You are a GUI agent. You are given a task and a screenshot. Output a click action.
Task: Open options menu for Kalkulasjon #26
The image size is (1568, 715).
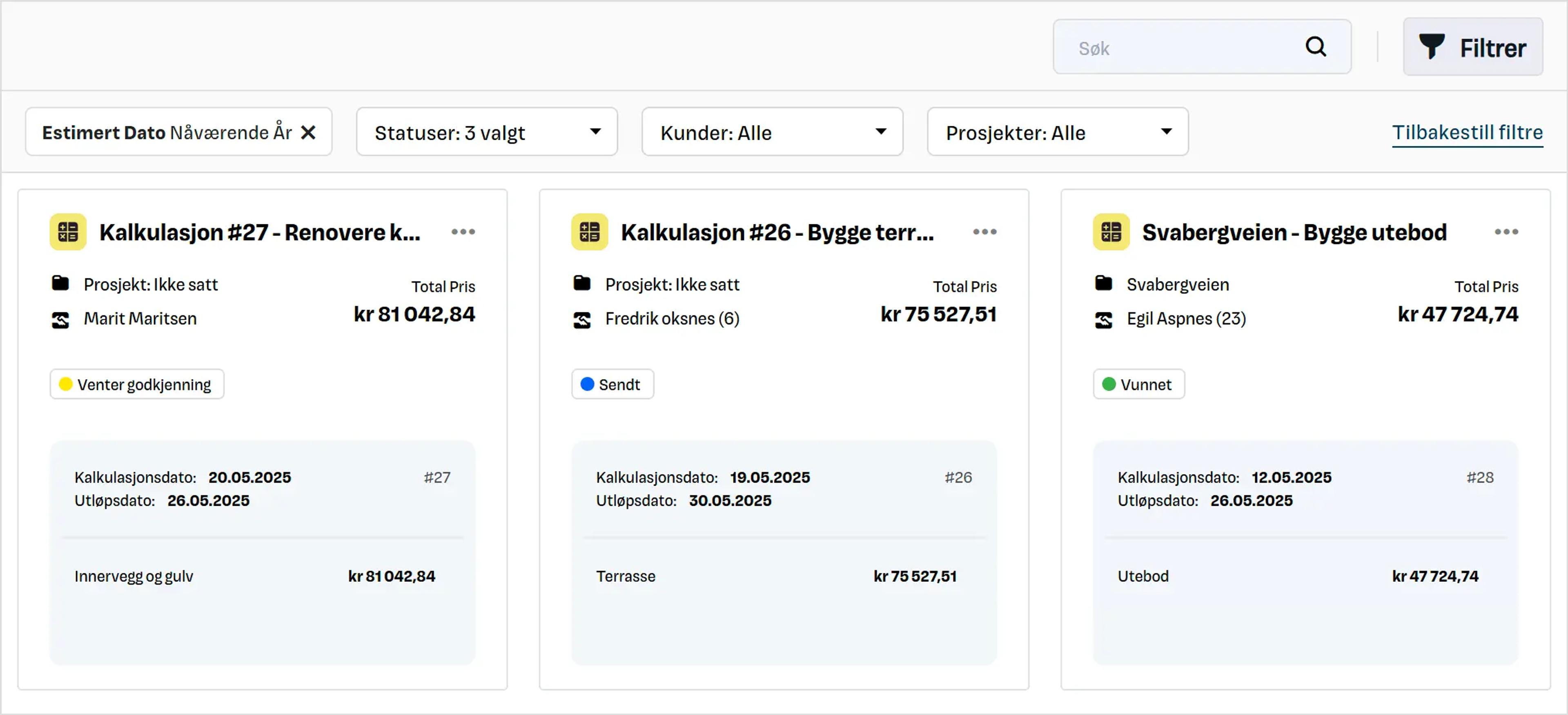point(984,232)
